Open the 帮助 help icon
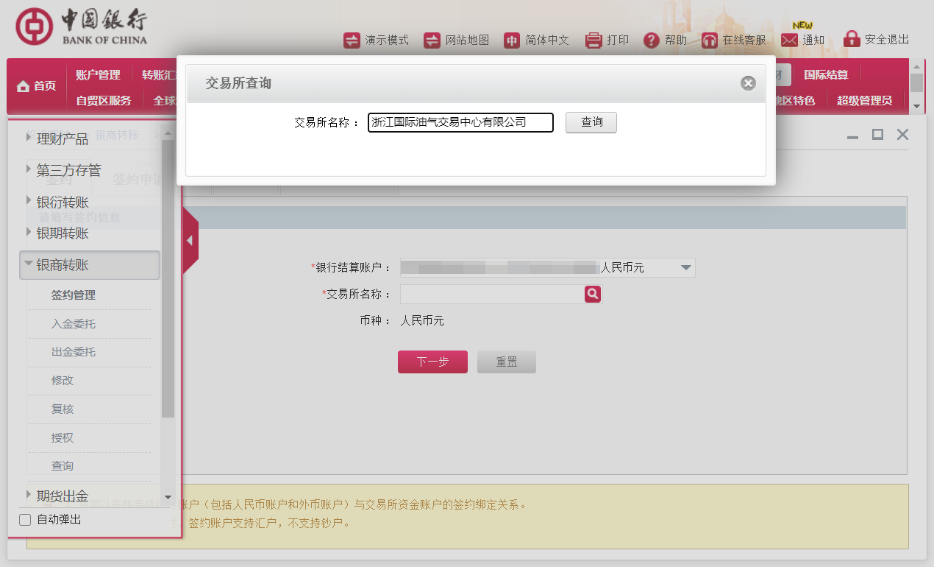934x567 pixels. click(x=651, y=40)
